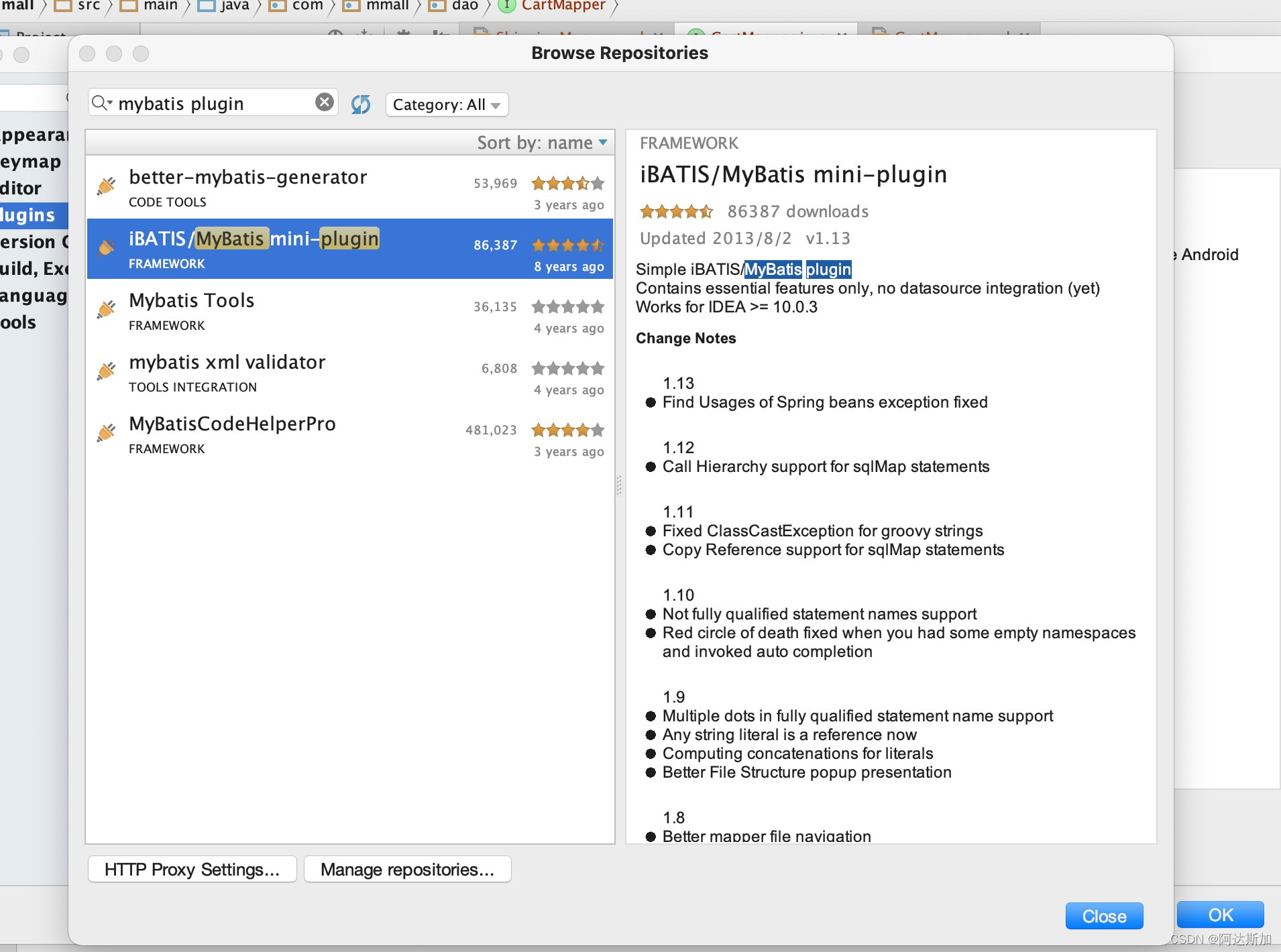
Task: Click the splitter between list and details
Action: [620, 486]
